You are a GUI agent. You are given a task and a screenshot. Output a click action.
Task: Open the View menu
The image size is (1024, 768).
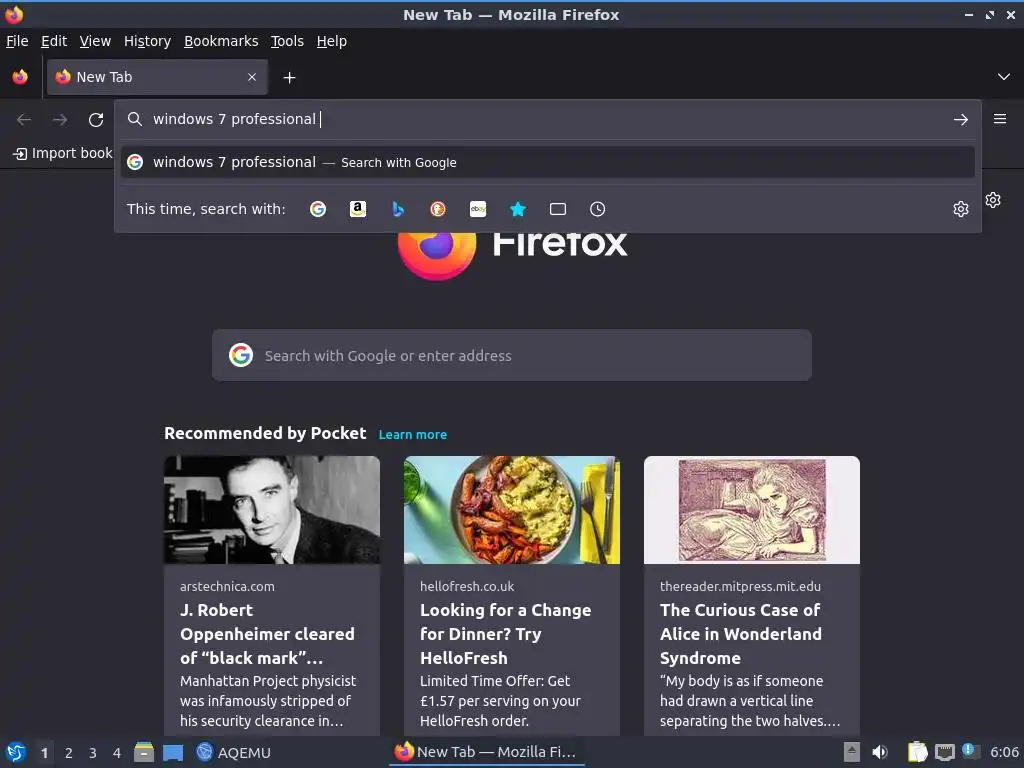tap(95, 41)
